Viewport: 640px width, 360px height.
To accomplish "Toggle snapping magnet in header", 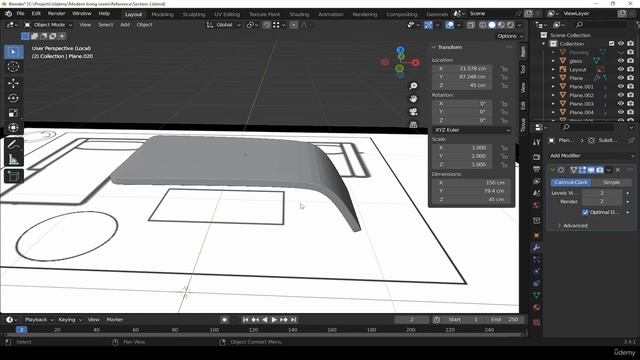I will [267, 25].
